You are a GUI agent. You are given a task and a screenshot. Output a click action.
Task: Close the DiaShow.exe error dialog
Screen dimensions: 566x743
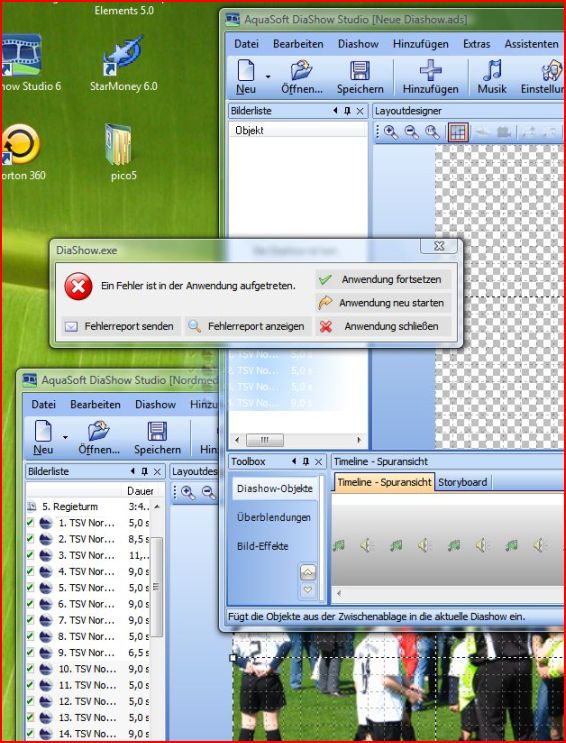point(439,246)
